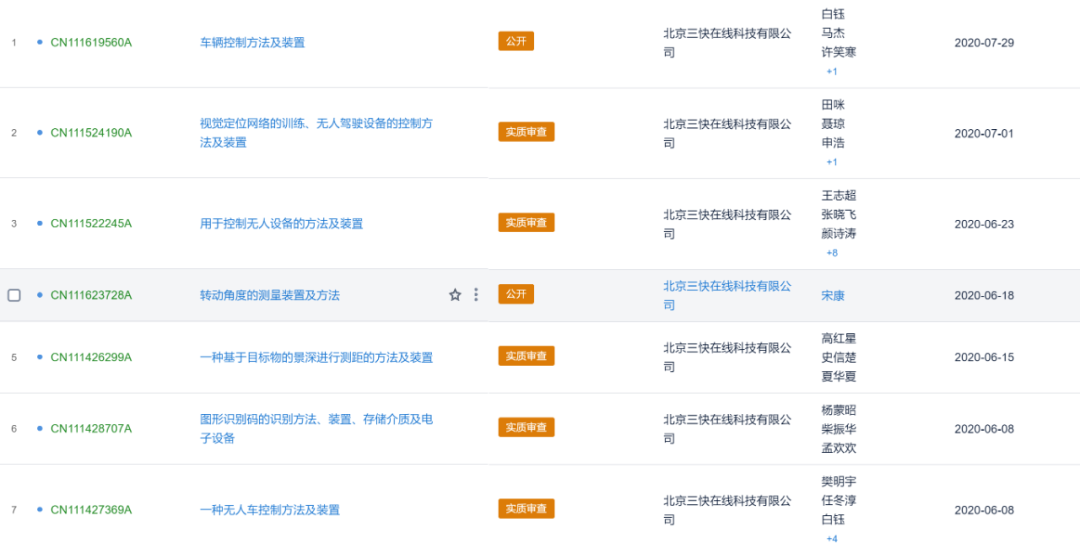This screenshot has height=554, width=1080.
Task: Show +1 more inventor for CN111524190A
Action: (832, 162)
